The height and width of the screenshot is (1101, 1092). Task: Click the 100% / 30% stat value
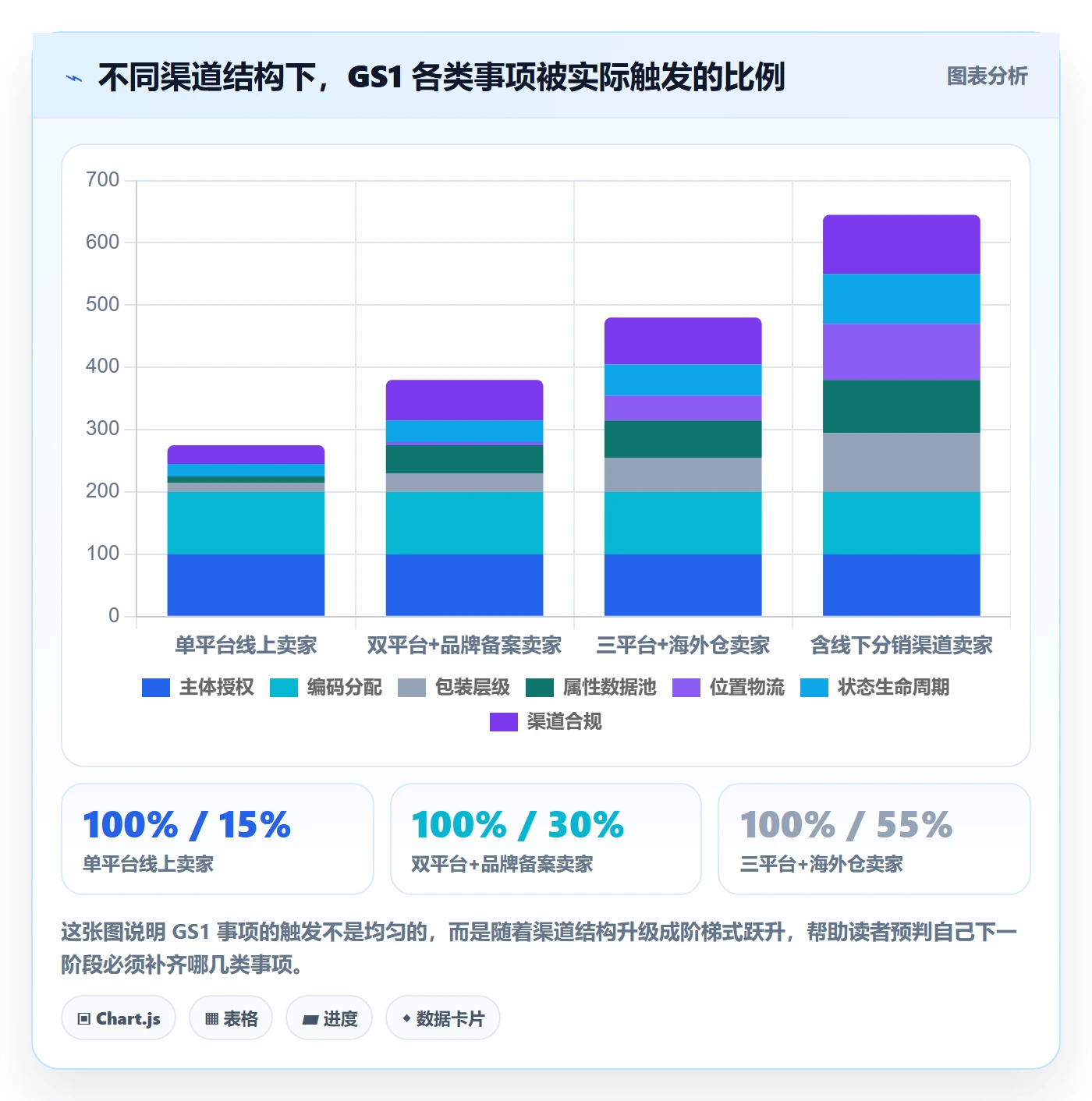click(x=518, y=825)
